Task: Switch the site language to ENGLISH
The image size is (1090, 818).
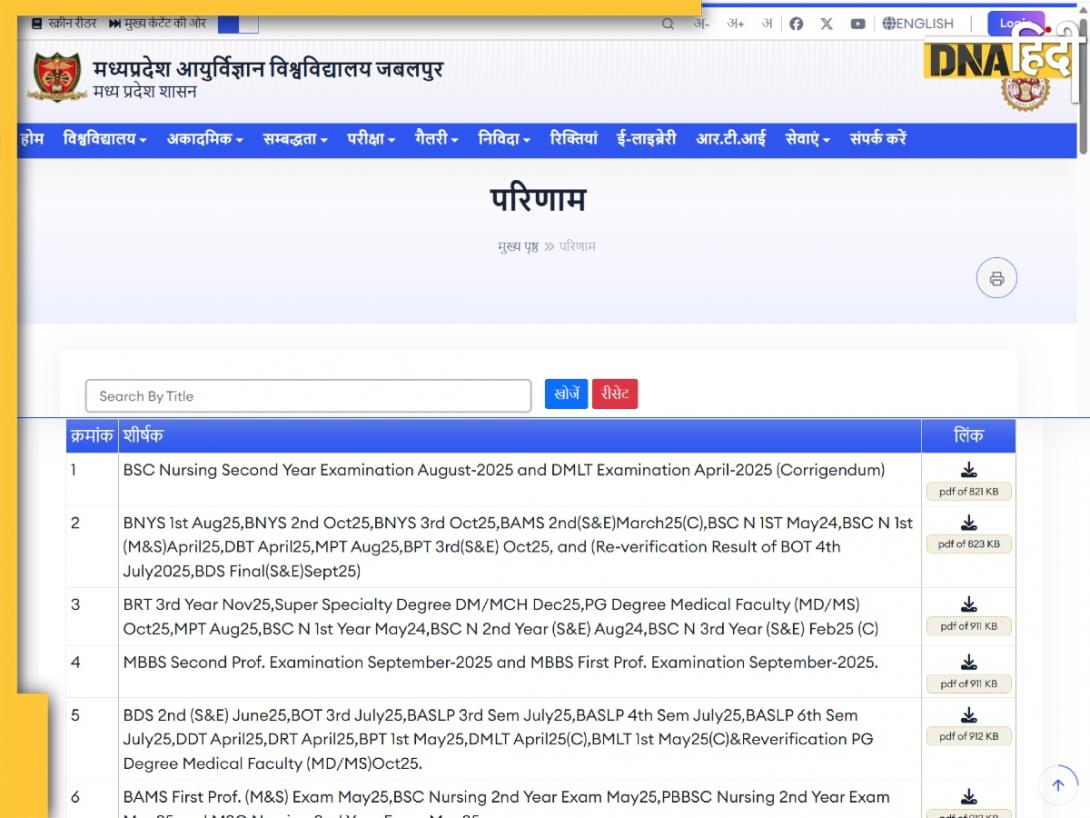Action: coord(917,23)
